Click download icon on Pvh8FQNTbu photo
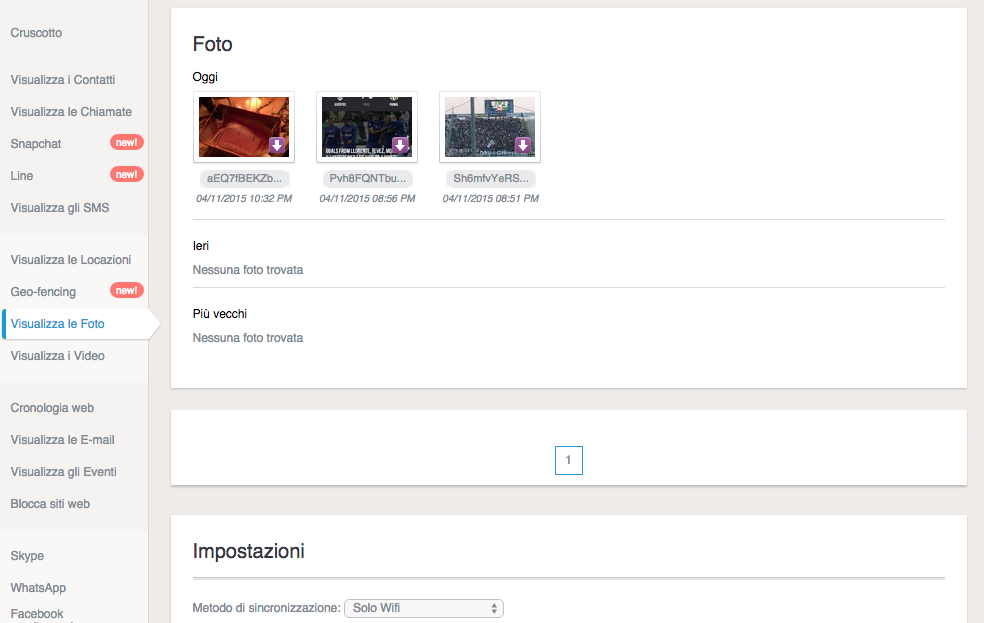Screen dimensions: 984x623 [x=401, y=146]
